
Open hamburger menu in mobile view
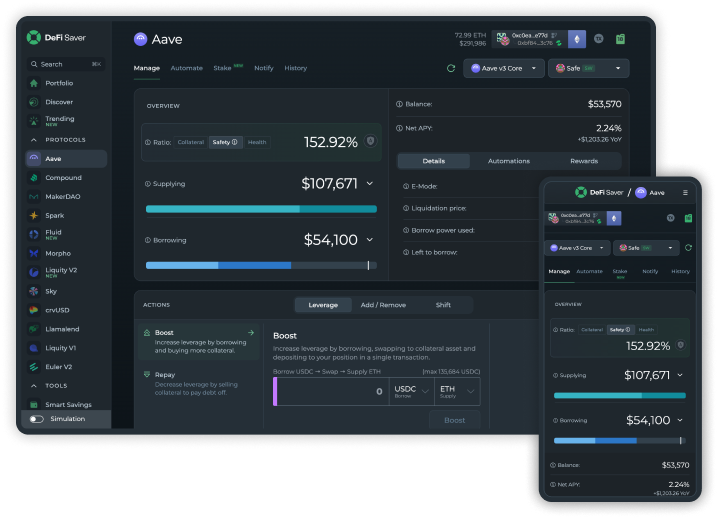pos(685,192)
